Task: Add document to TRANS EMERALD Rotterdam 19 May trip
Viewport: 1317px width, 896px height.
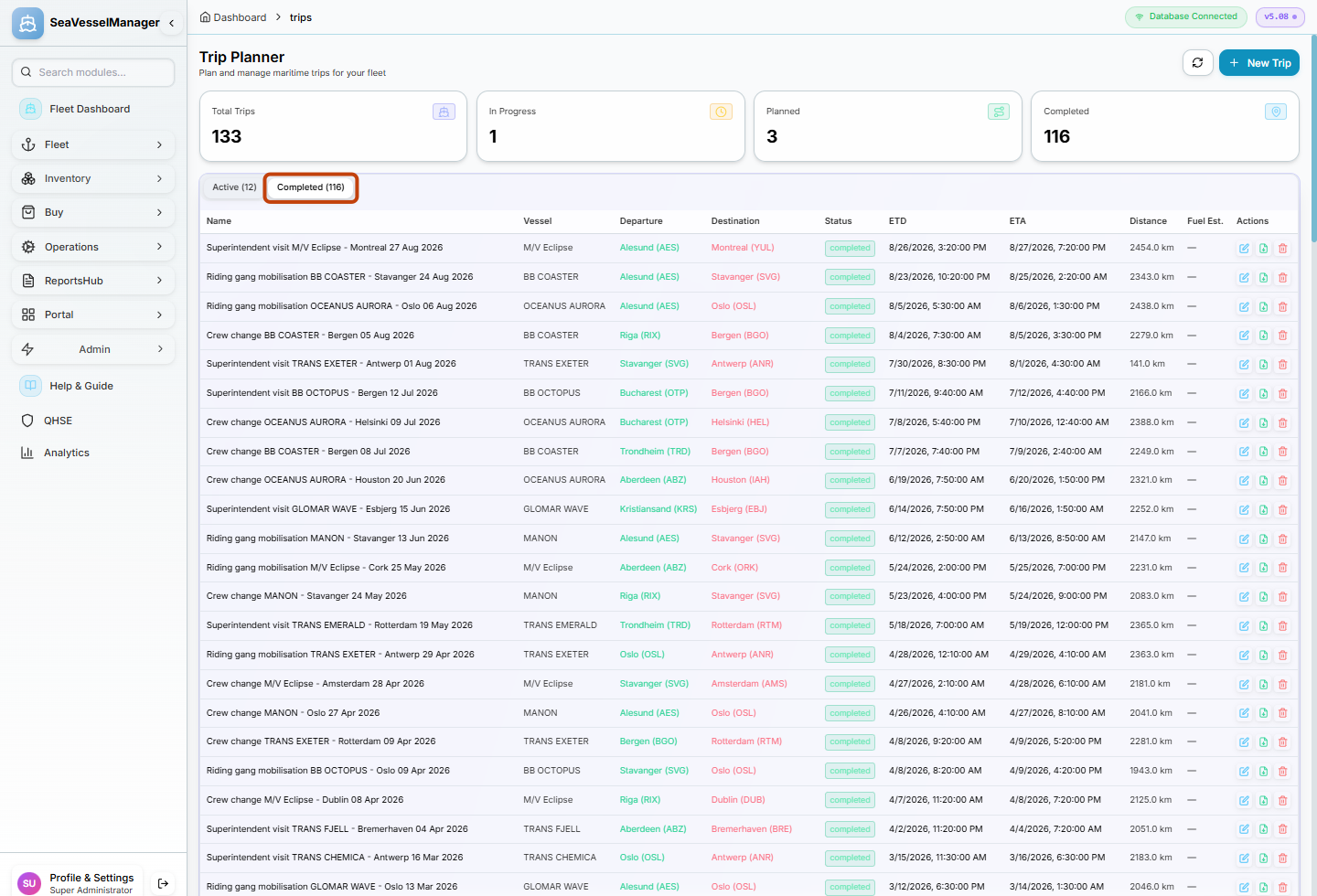Action: pyautogui.click(x=1263, y=626)
